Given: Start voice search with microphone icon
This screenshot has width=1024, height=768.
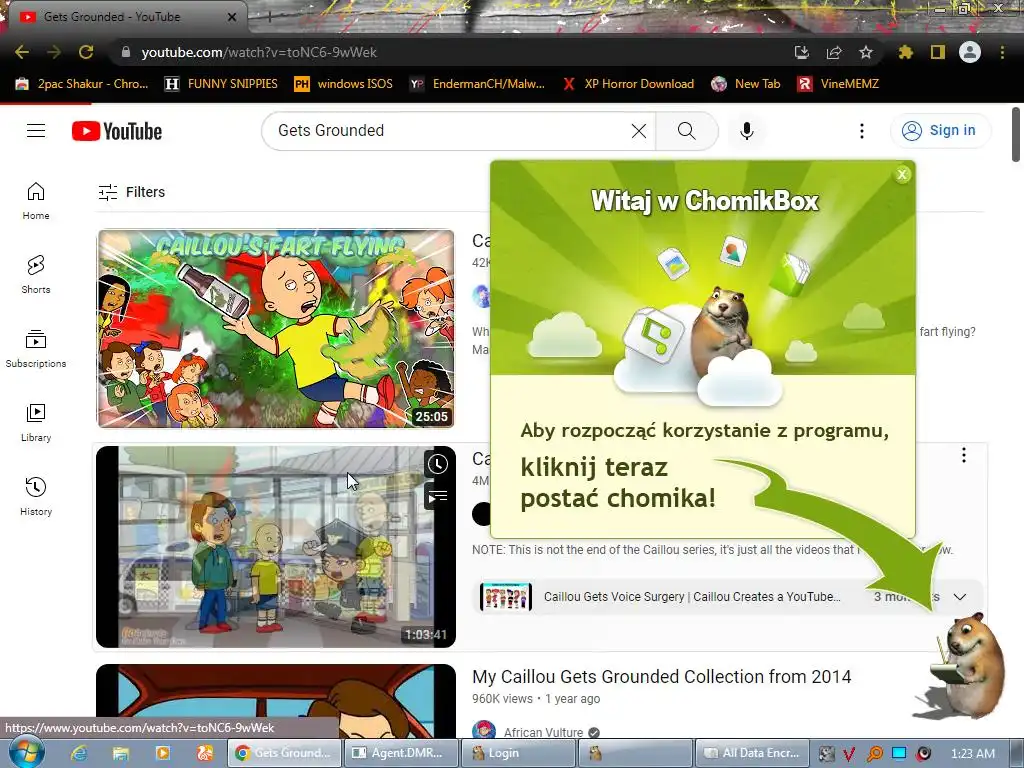Looking at the screenshot, I should [x=746, y=131].
